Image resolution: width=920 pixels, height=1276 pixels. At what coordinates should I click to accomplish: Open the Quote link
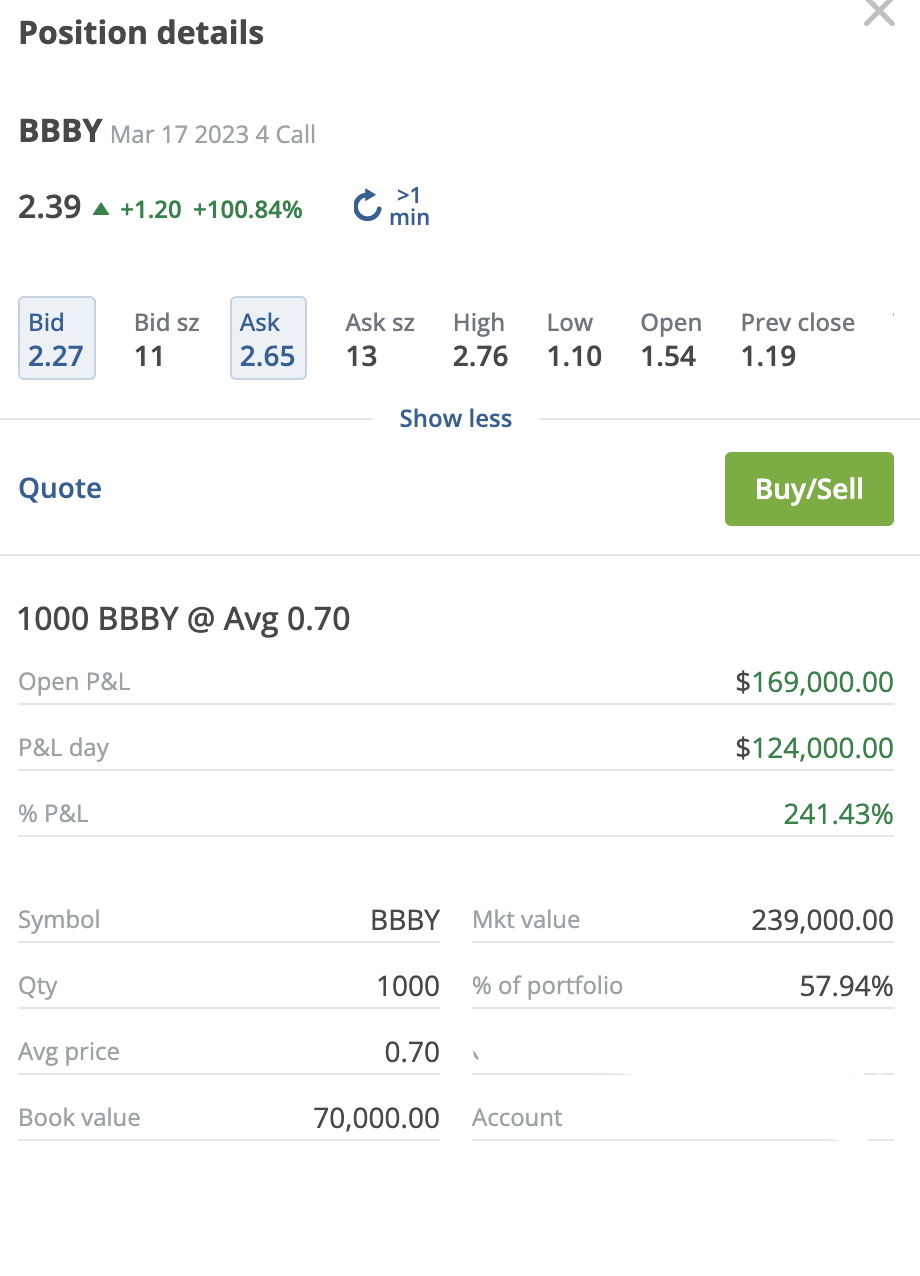[60, 488]
